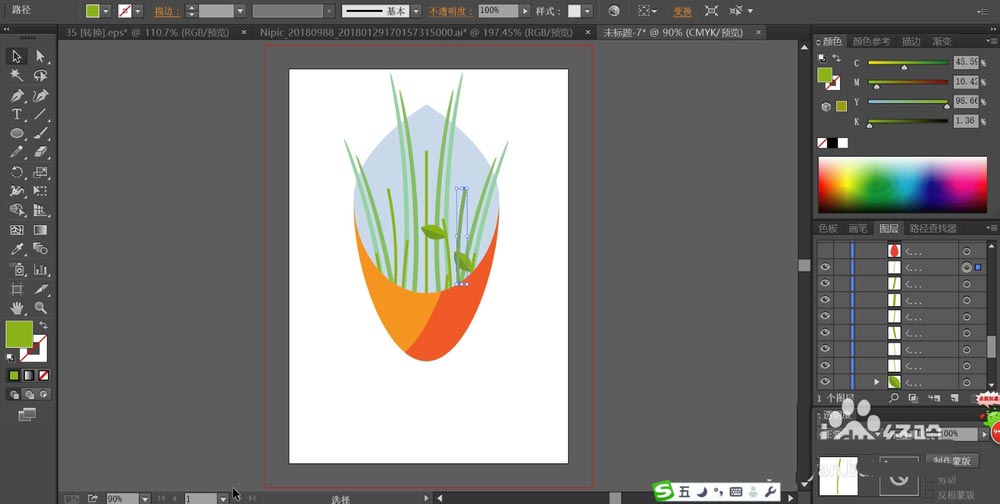Swap fill and stroke in the toolbox
Image resolution: width=1000 pixels, height=504 pixels.
coord(43,325)
